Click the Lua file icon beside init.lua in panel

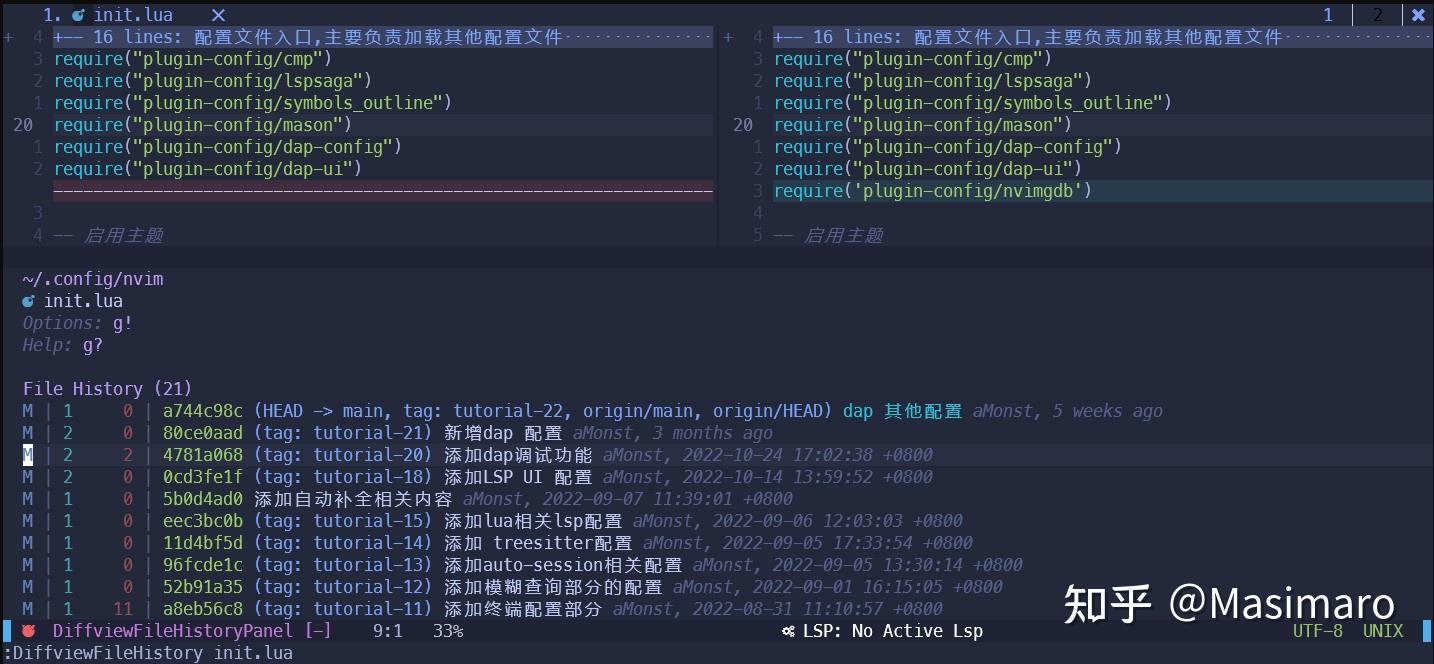point(28,300)
